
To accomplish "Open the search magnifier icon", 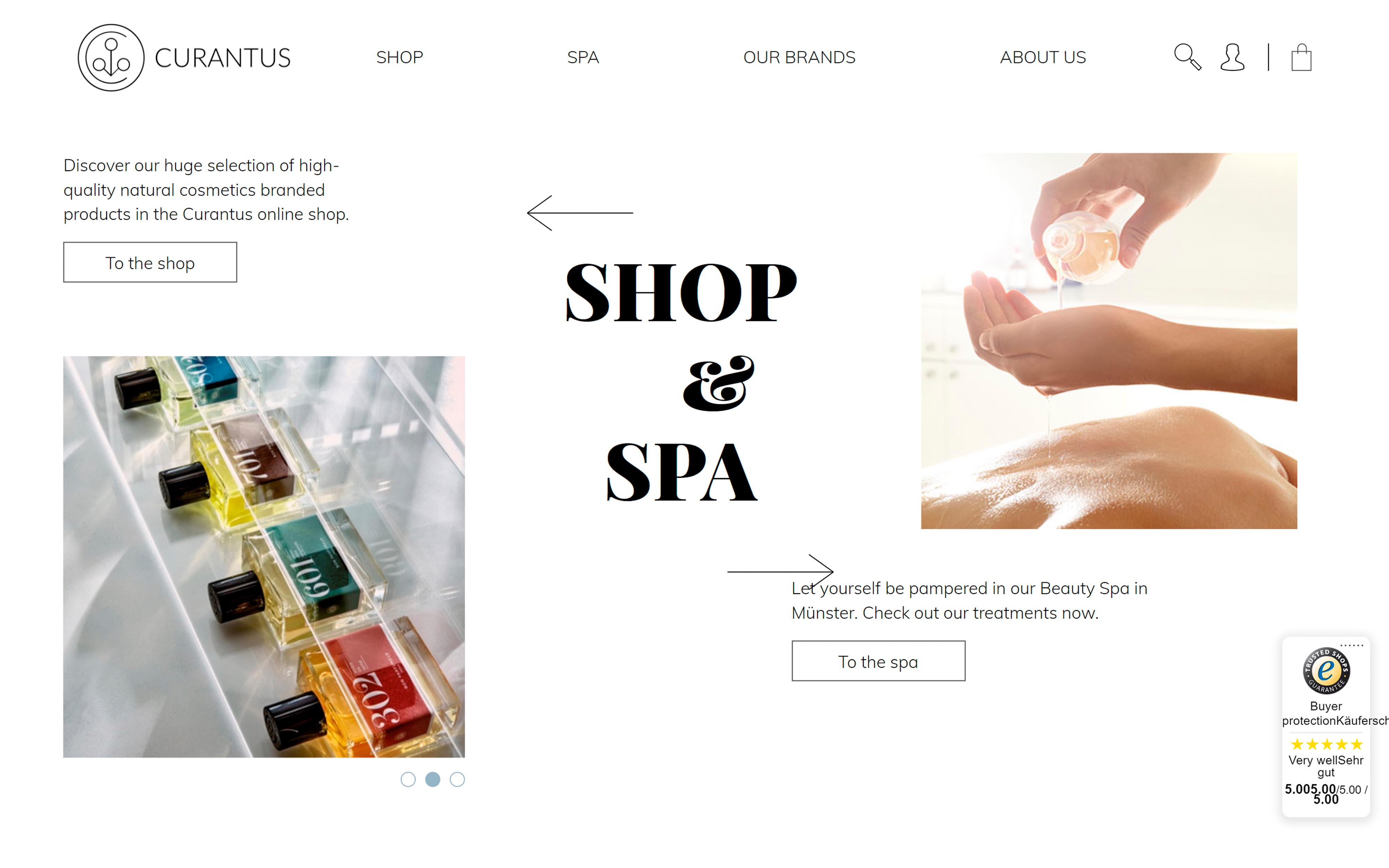I will pos(1187,57).
